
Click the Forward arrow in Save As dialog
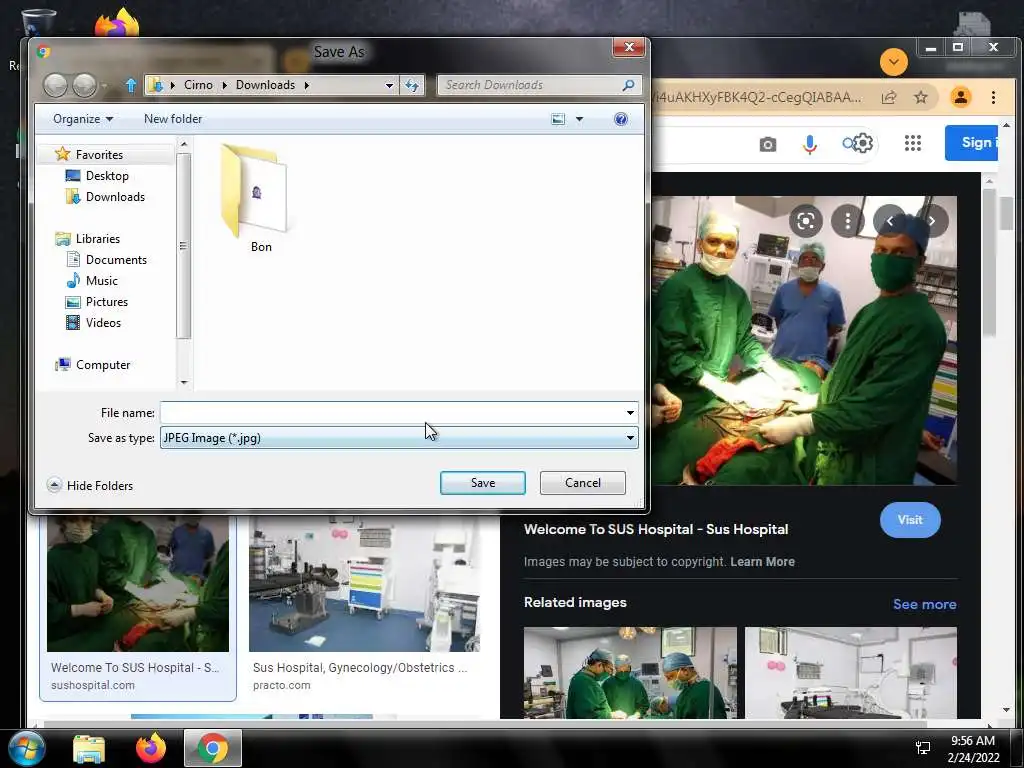[x=84, y=85]
